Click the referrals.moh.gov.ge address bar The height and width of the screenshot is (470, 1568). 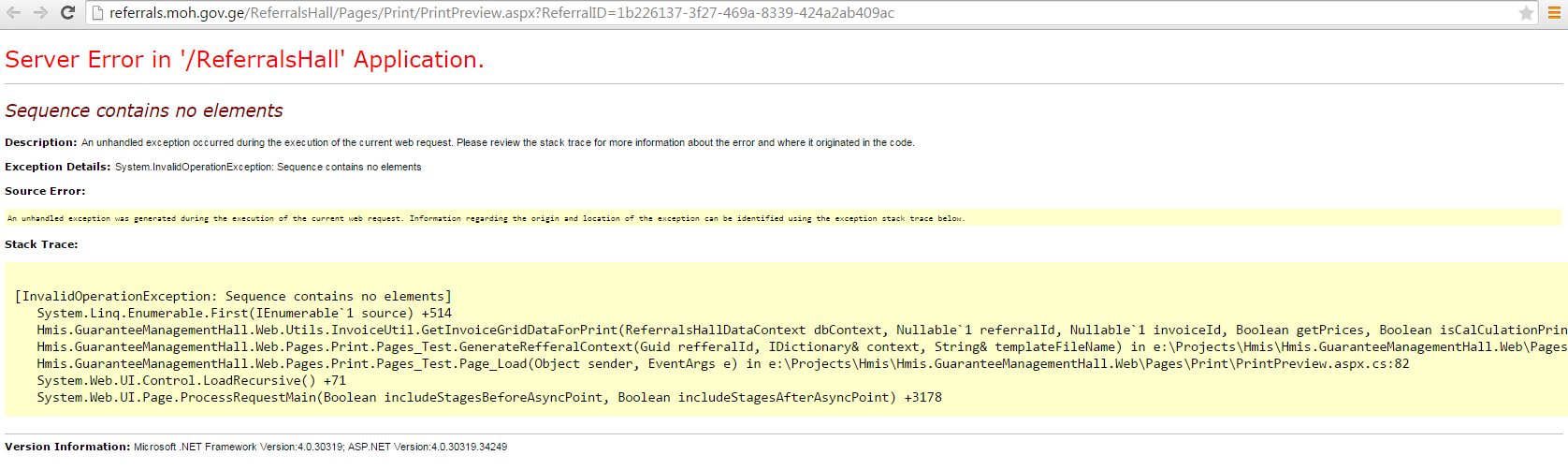click(x=501, y=13)
